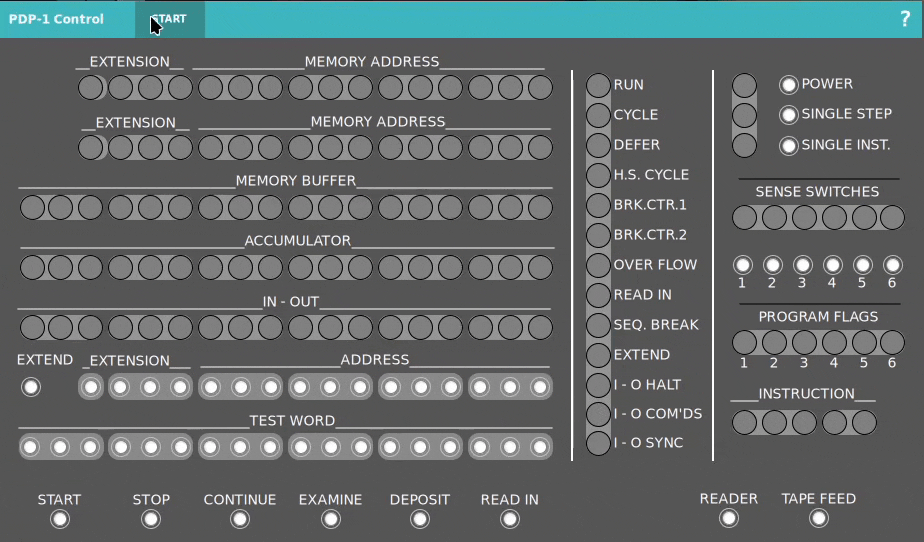The image size is (924, 542).
Task: Click the READ IN indicator lamp
Action: coord(598,295)
